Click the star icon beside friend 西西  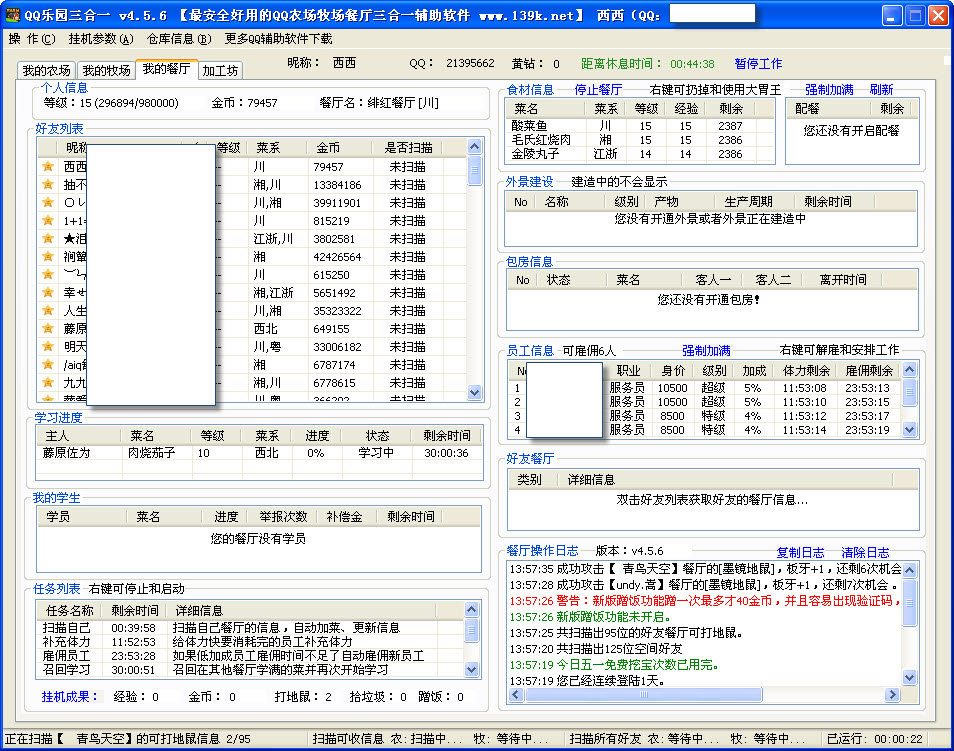pos(47,167)
